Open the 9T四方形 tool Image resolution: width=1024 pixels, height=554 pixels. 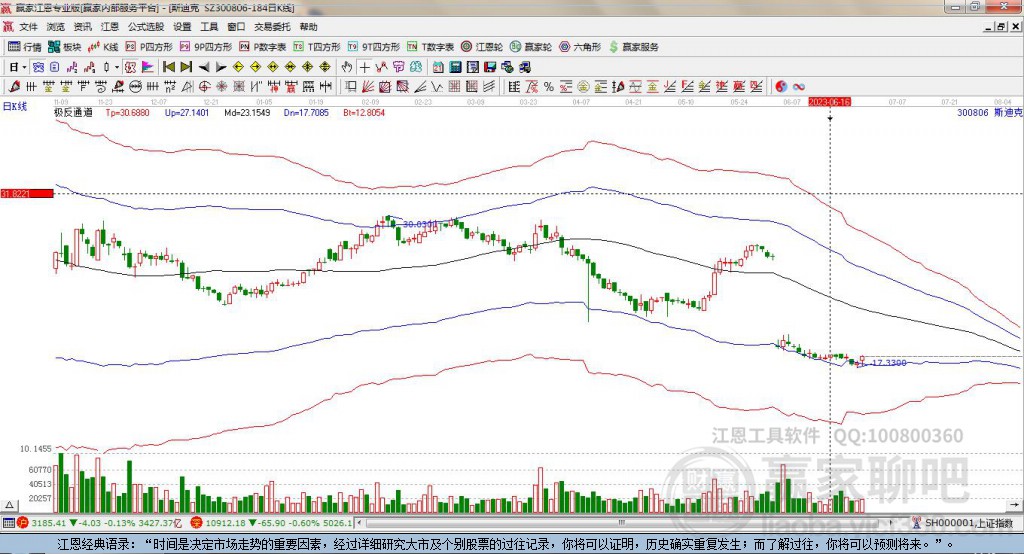point(374,47)
